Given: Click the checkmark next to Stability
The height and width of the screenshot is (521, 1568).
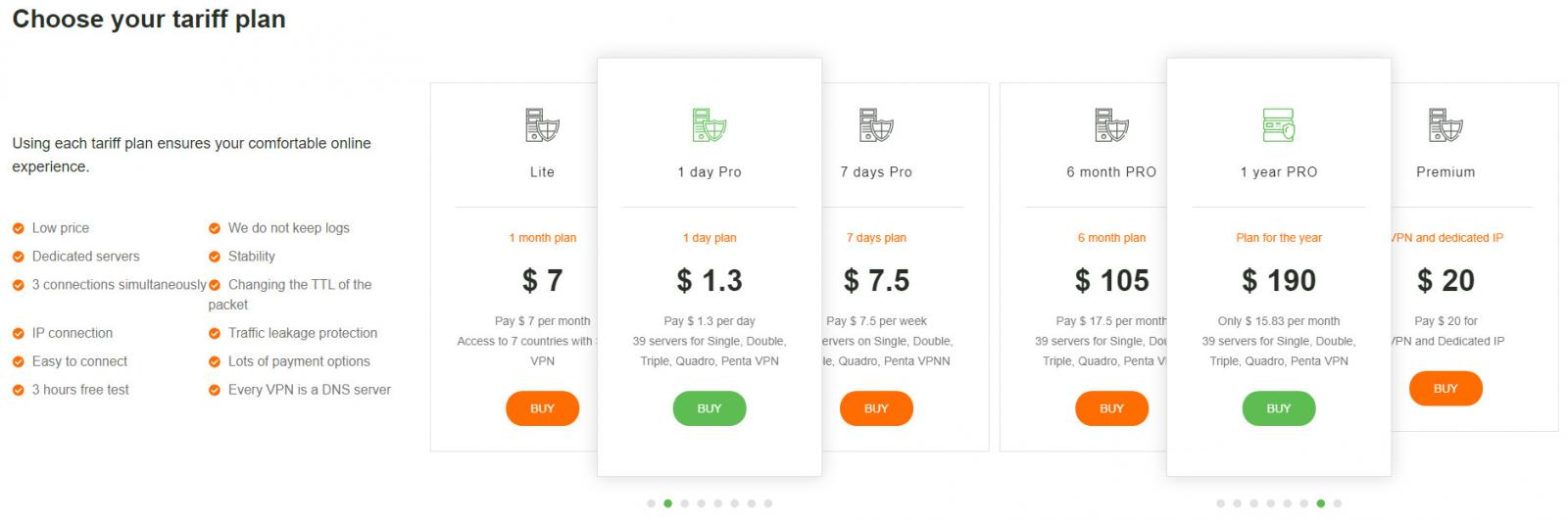Looking at the screenshot, I should 214,257.
